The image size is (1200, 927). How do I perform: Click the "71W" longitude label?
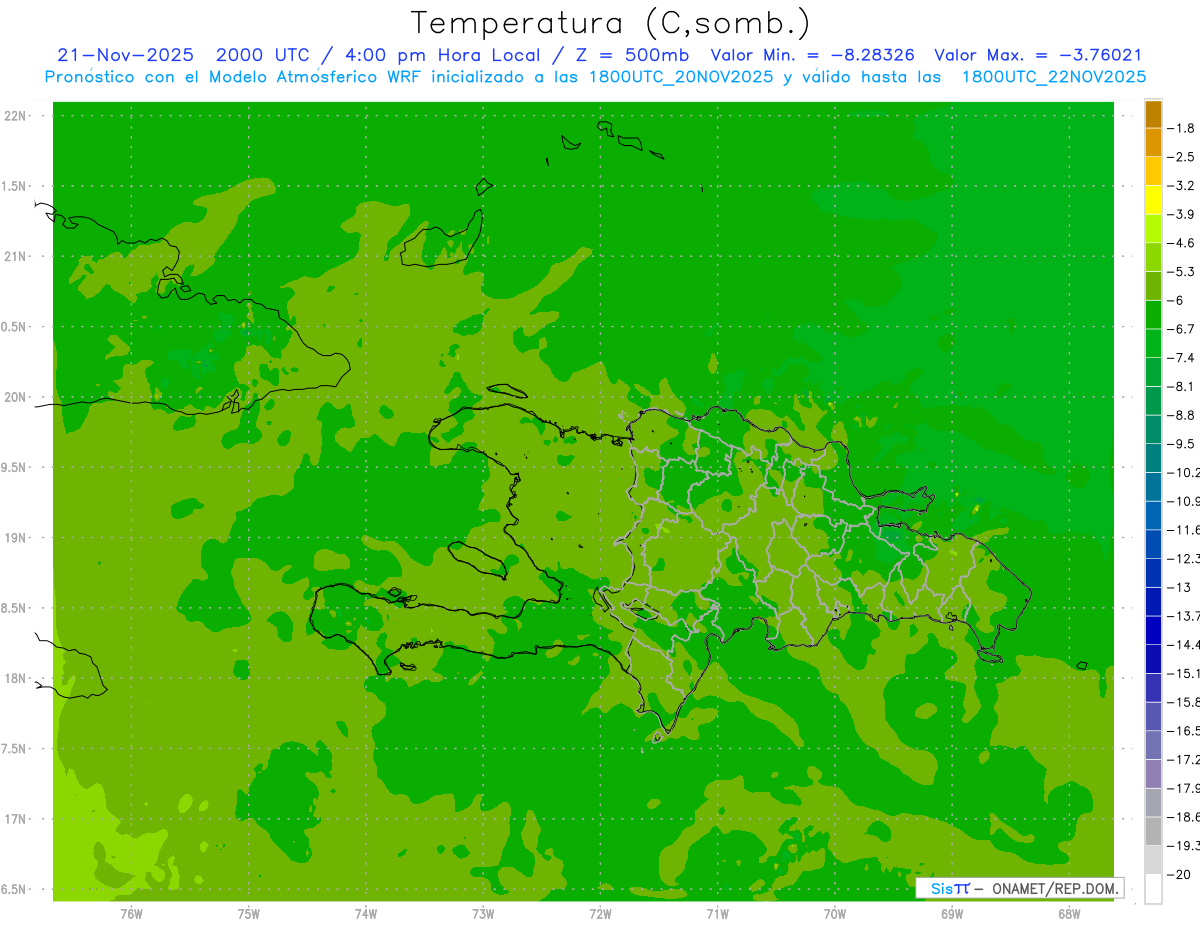pyautogui.click(x=717, y=914)
